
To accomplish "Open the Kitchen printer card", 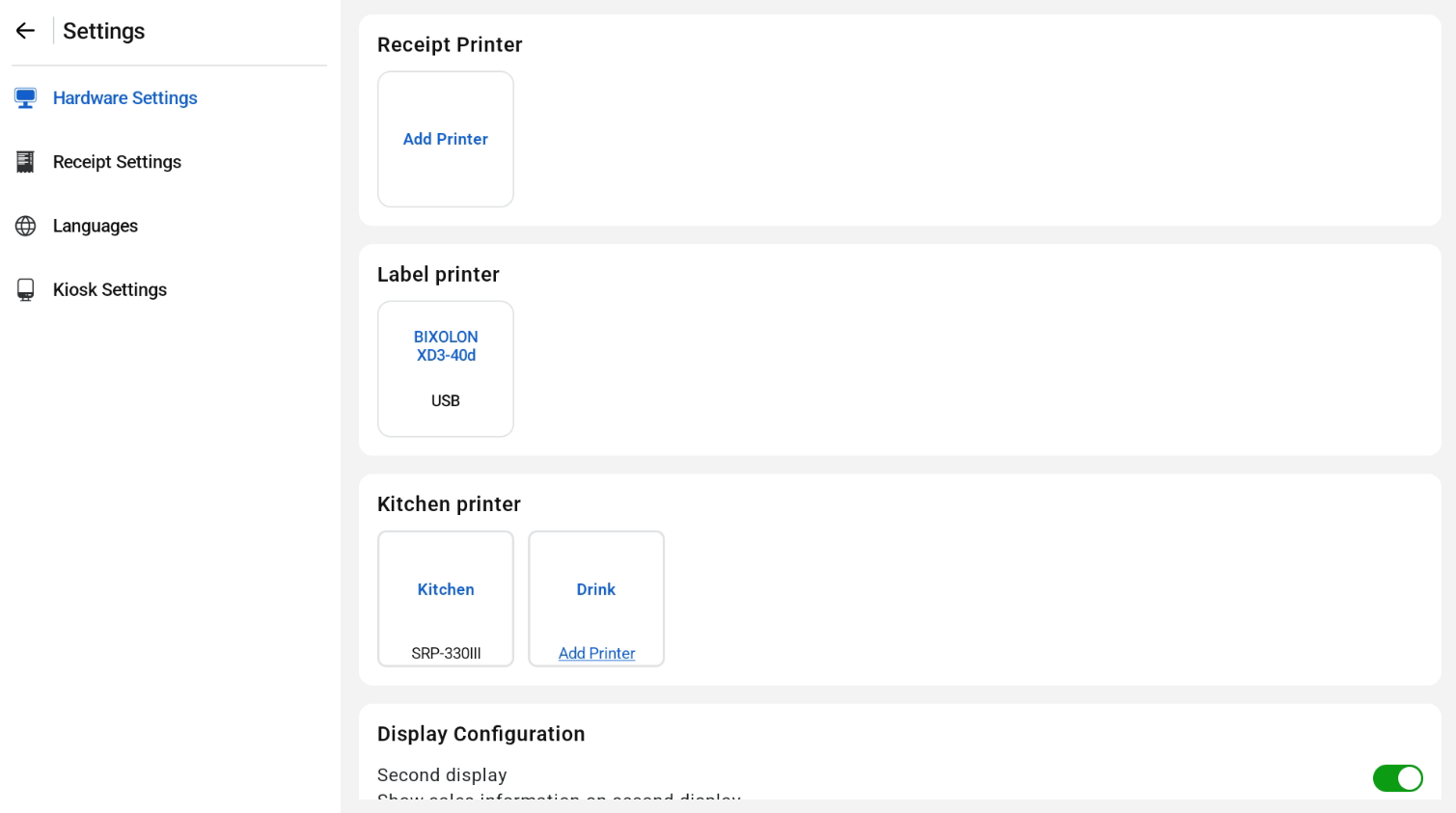I will click(446, 598).
